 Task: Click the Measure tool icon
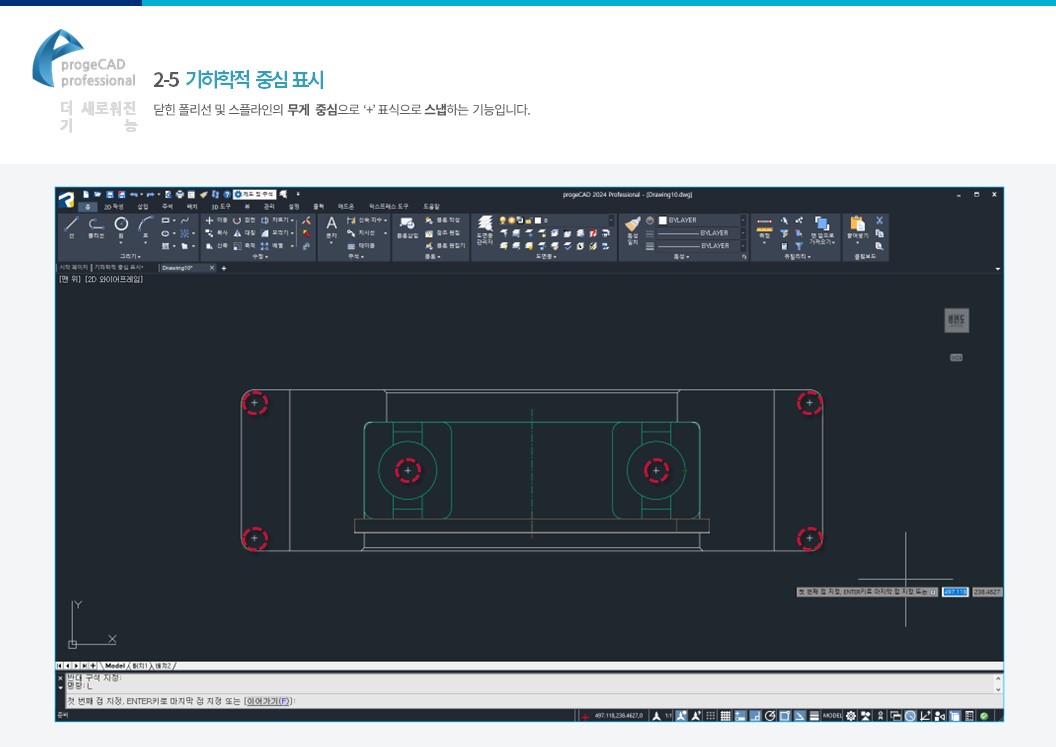[x=764, y=224]
